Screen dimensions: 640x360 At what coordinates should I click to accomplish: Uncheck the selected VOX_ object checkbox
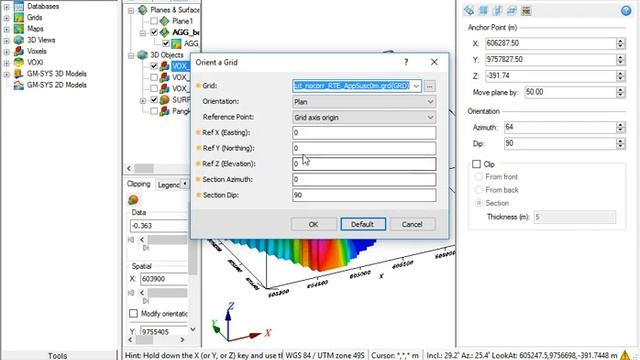pos(154,66)
